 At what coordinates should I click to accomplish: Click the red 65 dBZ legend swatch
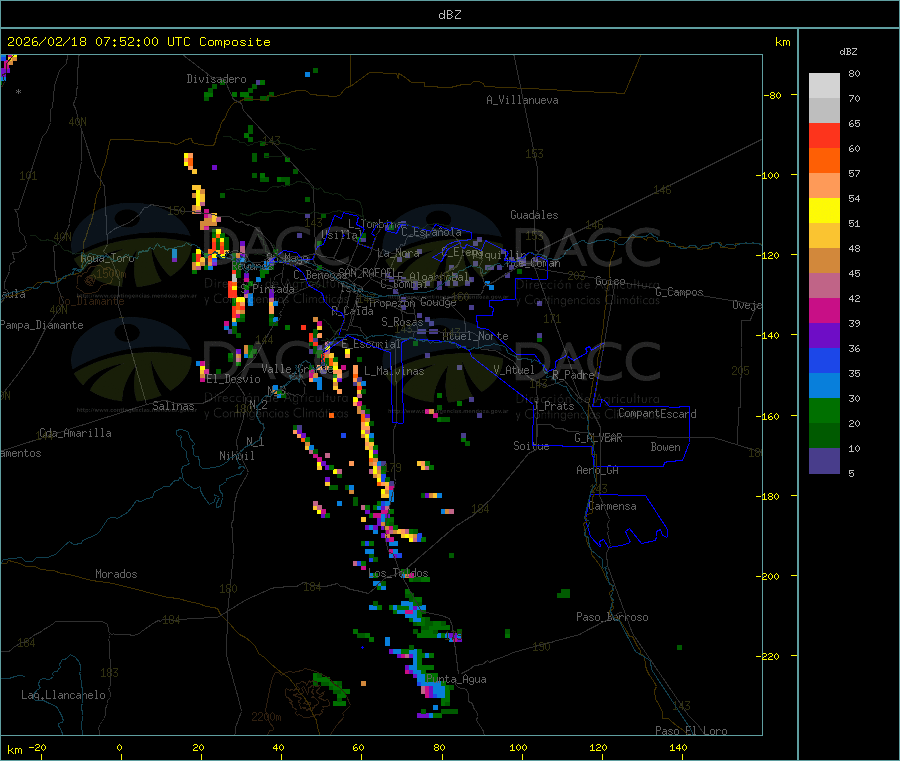coord(824,135)
